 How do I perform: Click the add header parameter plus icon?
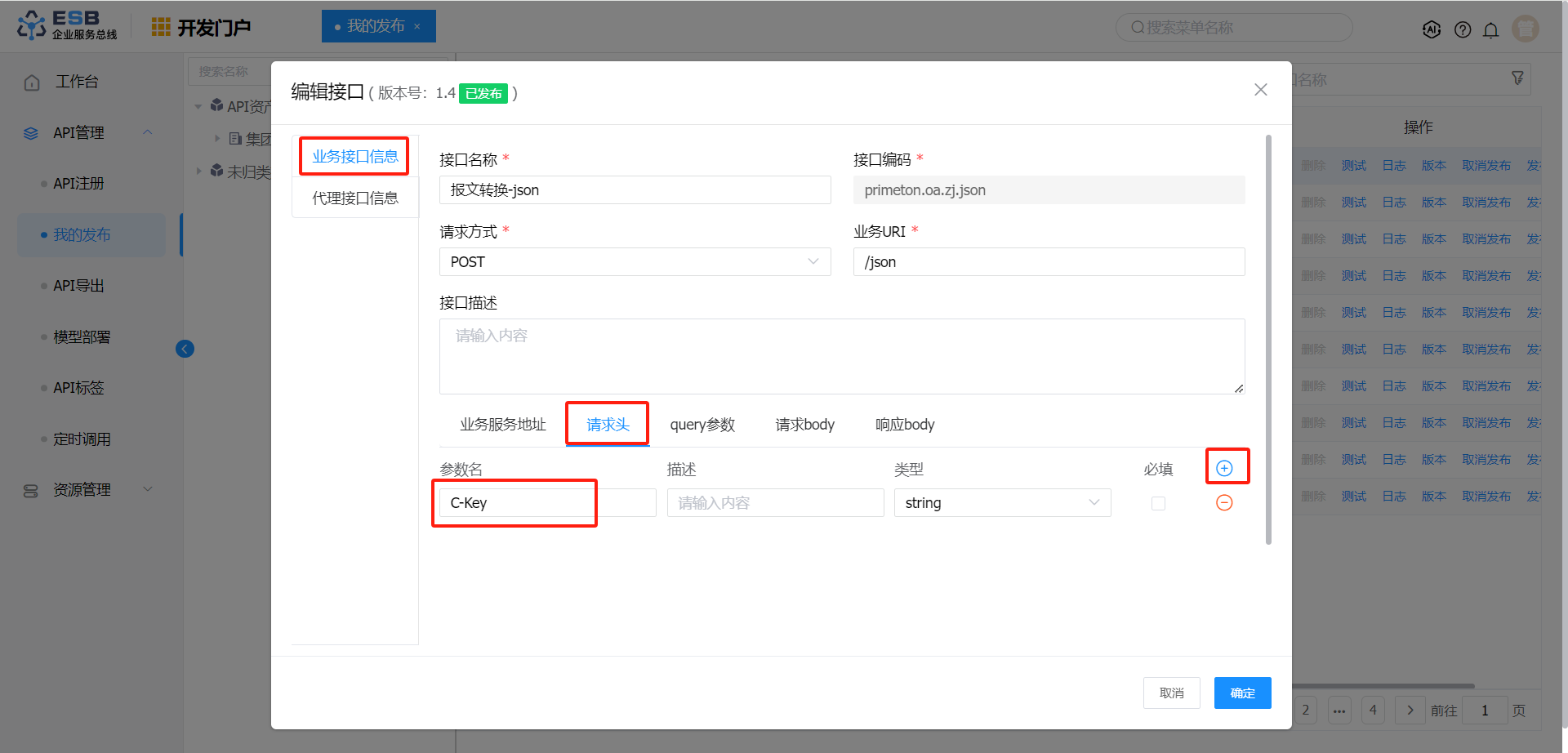(x=1224, y=468)
